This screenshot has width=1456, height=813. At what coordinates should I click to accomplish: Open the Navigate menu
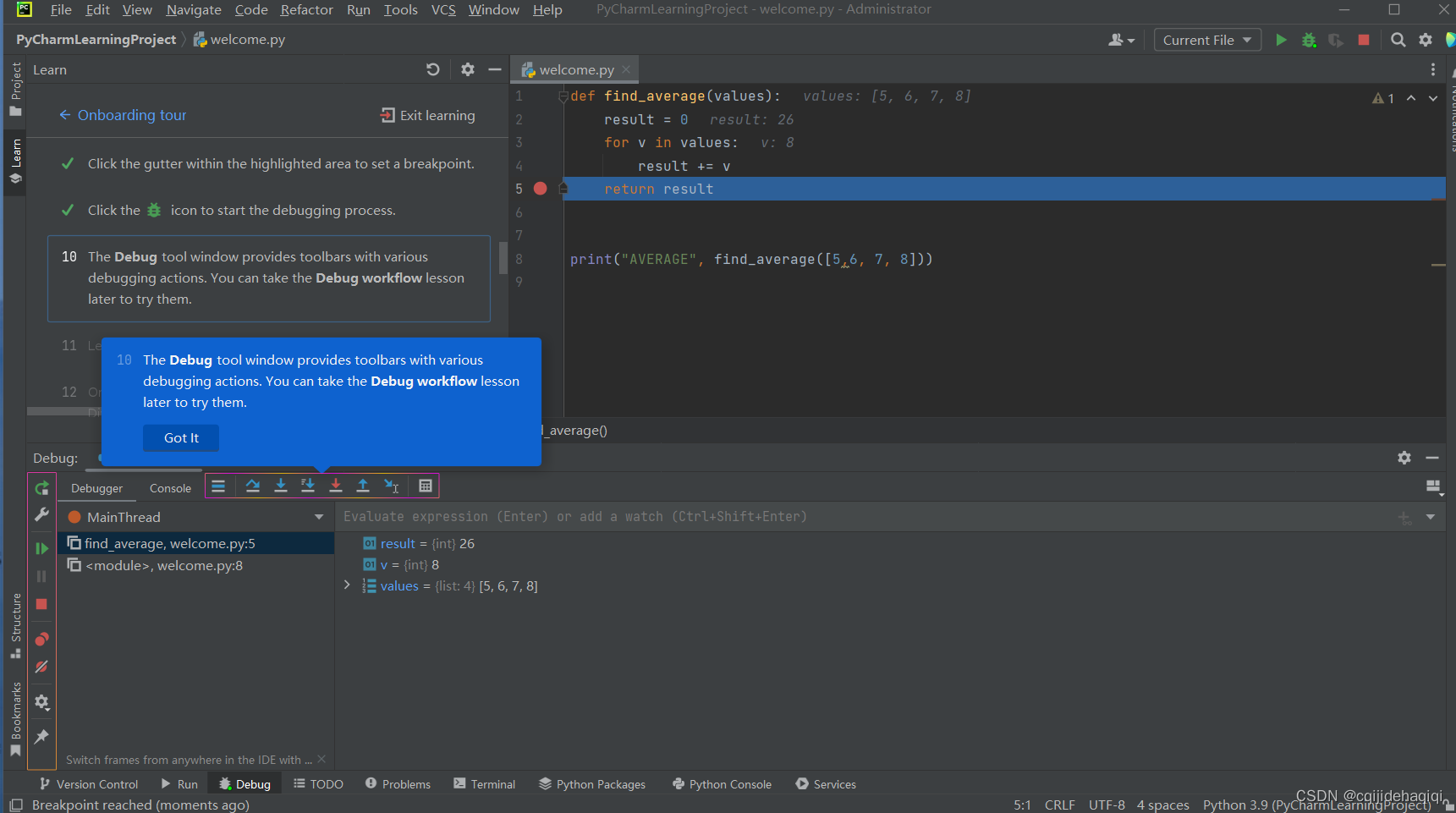(194, 9)
